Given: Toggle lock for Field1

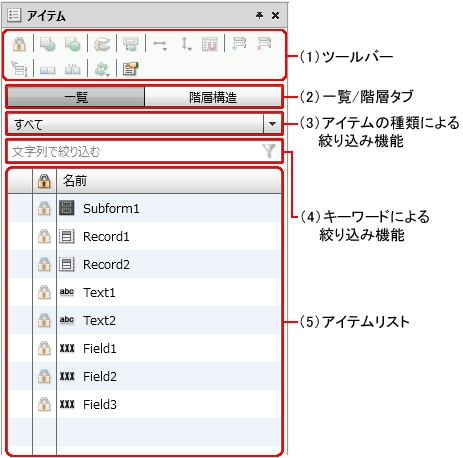Looking at the screenshot, I should (44, 348).
